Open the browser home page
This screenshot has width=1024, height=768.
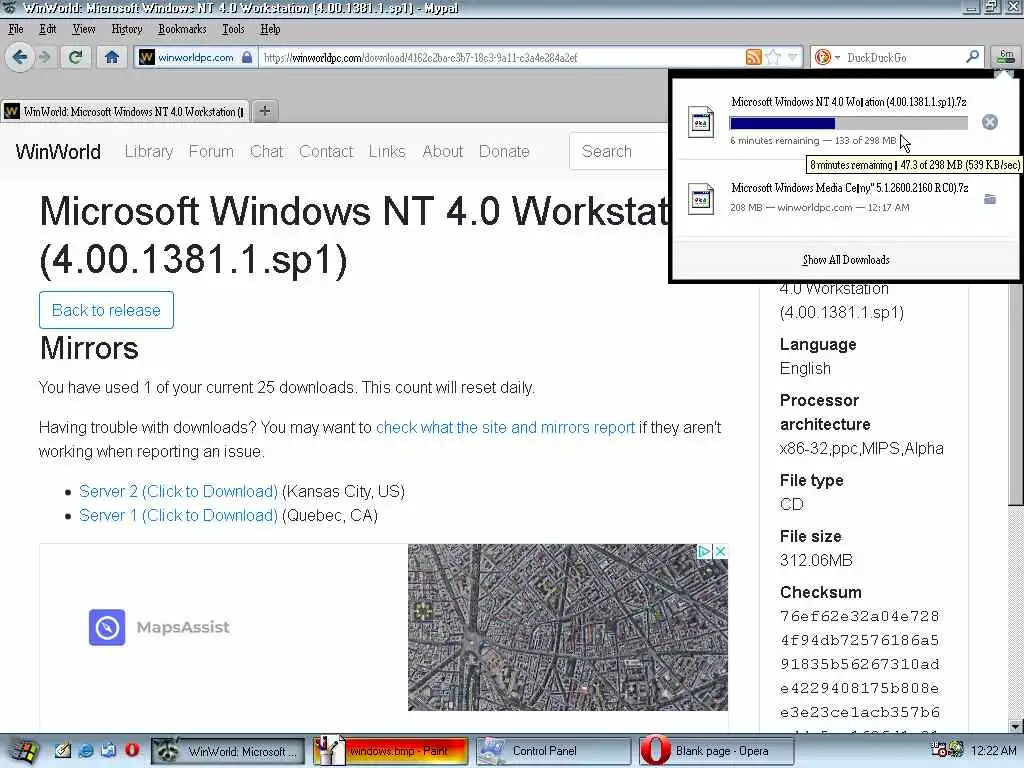click(112, 57)
